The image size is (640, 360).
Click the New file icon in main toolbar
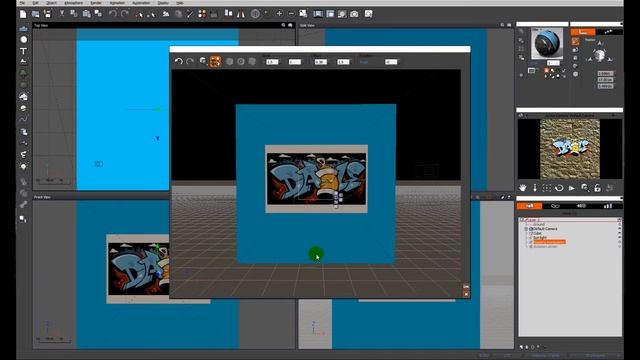click(23, 14)
